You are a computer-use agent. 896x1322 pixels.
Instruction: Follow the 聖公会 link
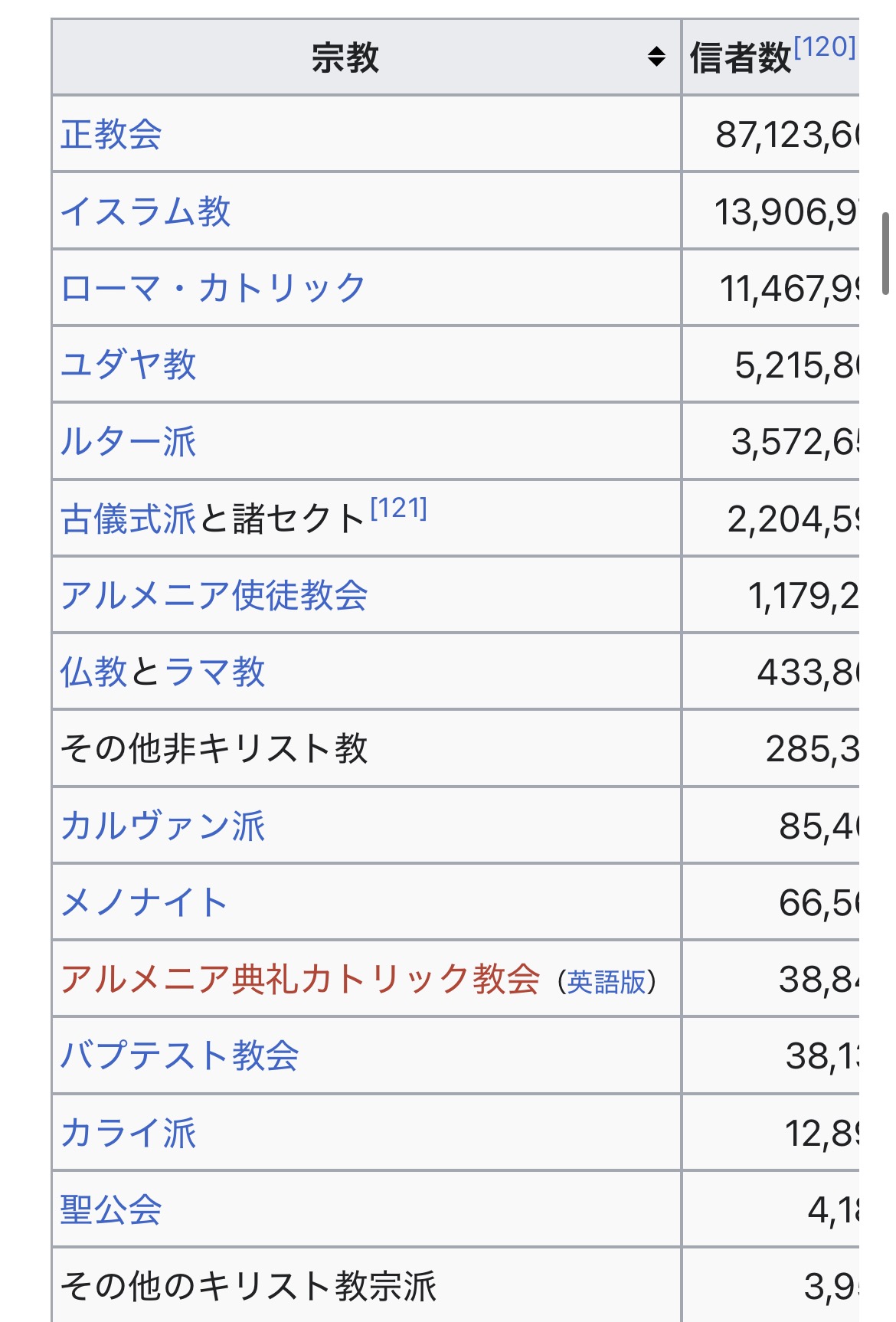111,1209
